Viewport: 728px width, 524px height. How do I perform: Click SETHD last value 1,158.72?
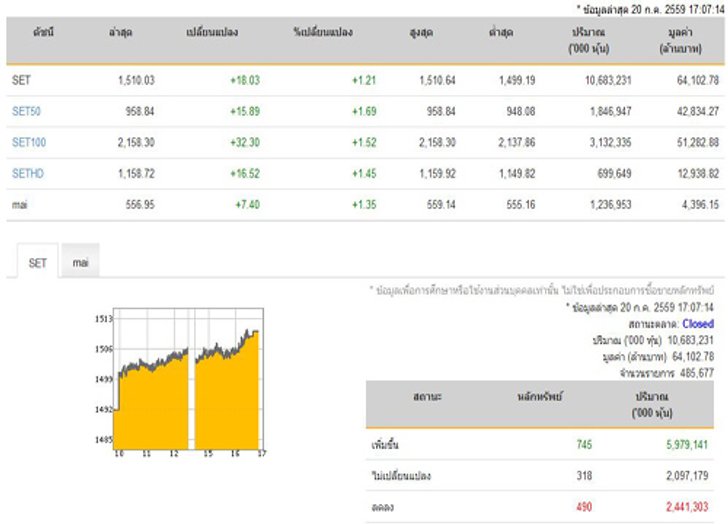point(136,174)
